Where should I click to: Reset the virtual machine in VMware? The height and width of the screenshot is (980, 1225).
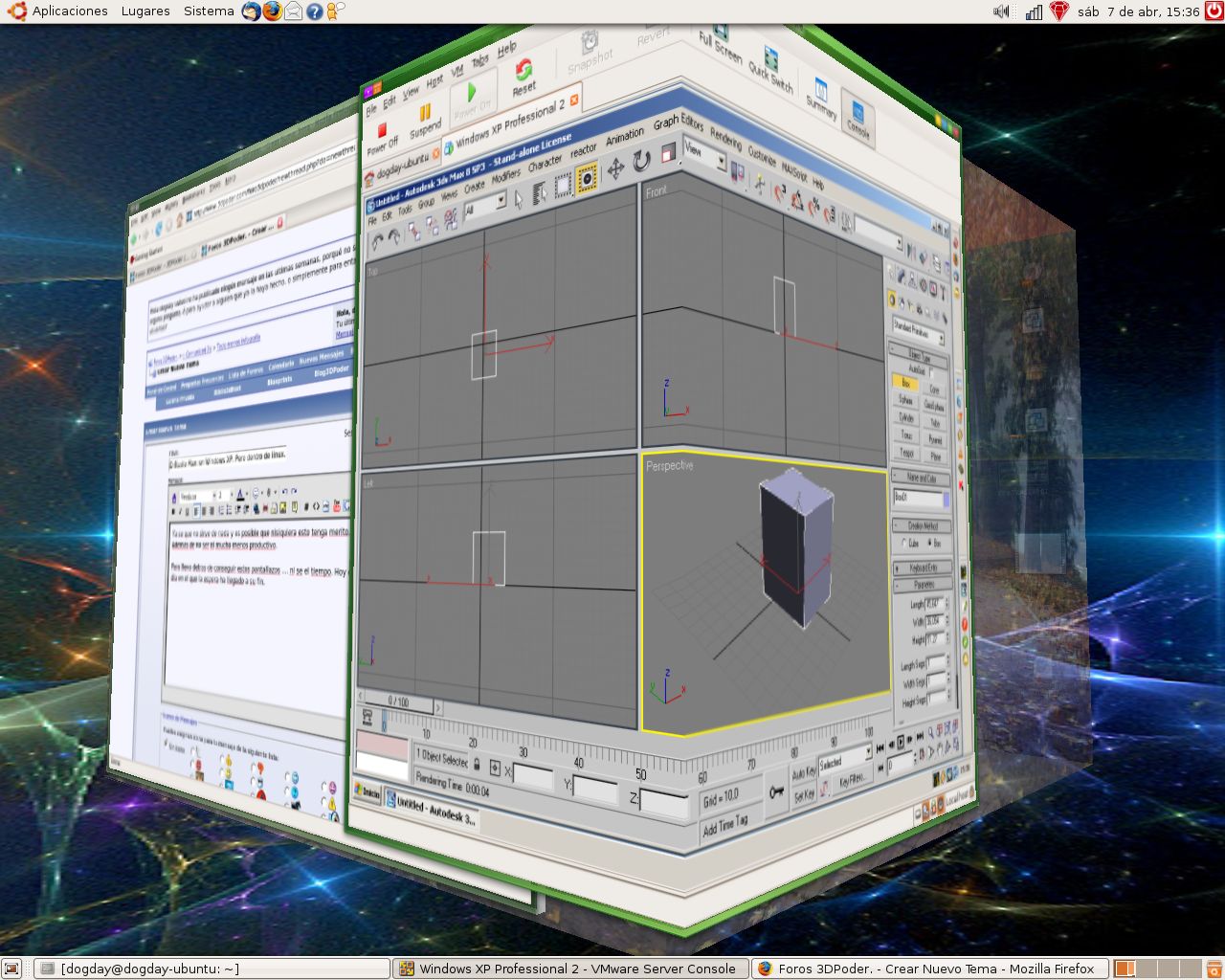(x=523, y=77)
